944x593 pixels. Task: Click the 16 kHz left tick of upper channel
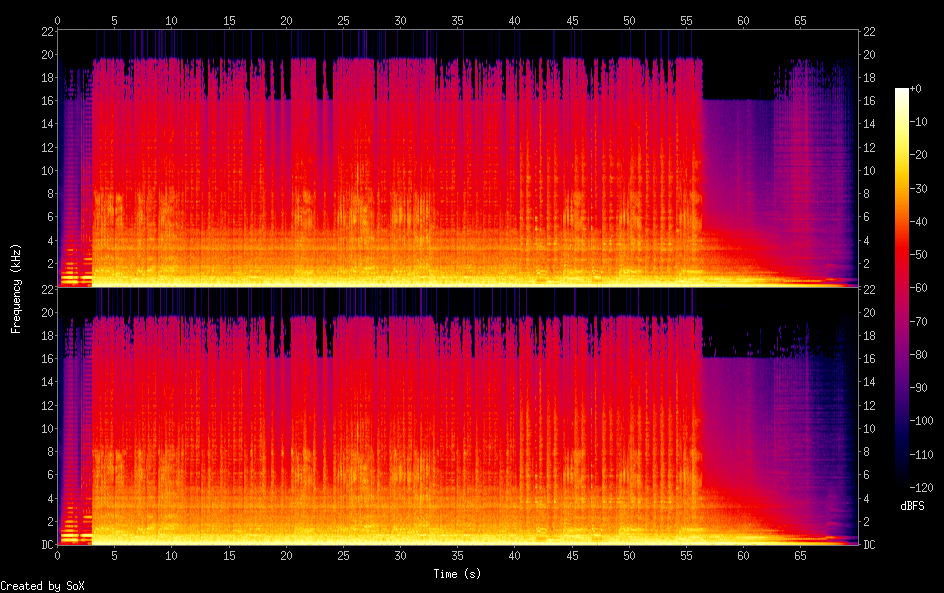pos(47,100)
